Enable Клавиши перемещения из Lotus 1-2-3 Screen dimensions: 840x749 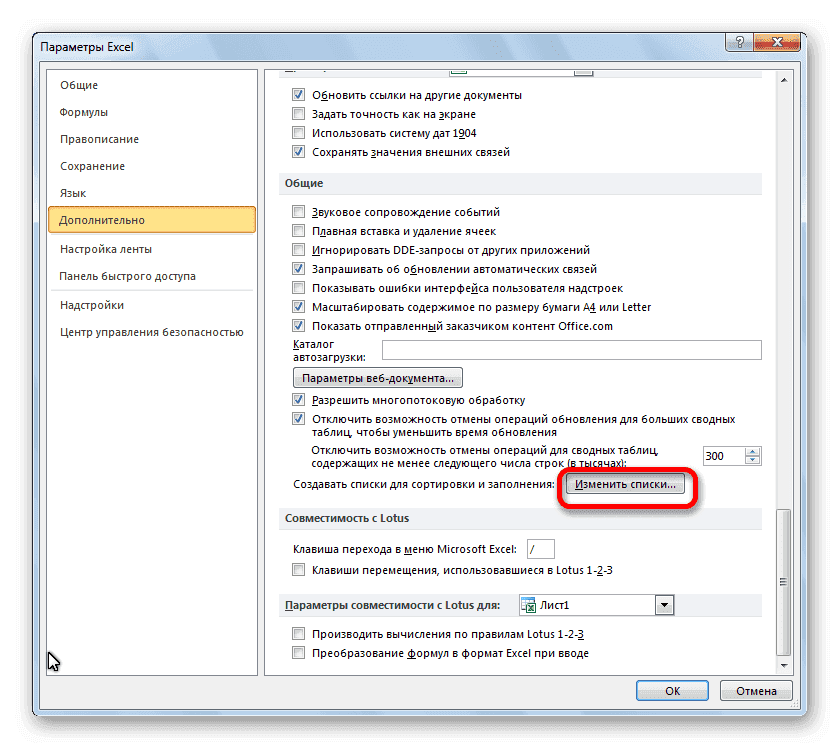pyautogui.click(x=298, y=569)
